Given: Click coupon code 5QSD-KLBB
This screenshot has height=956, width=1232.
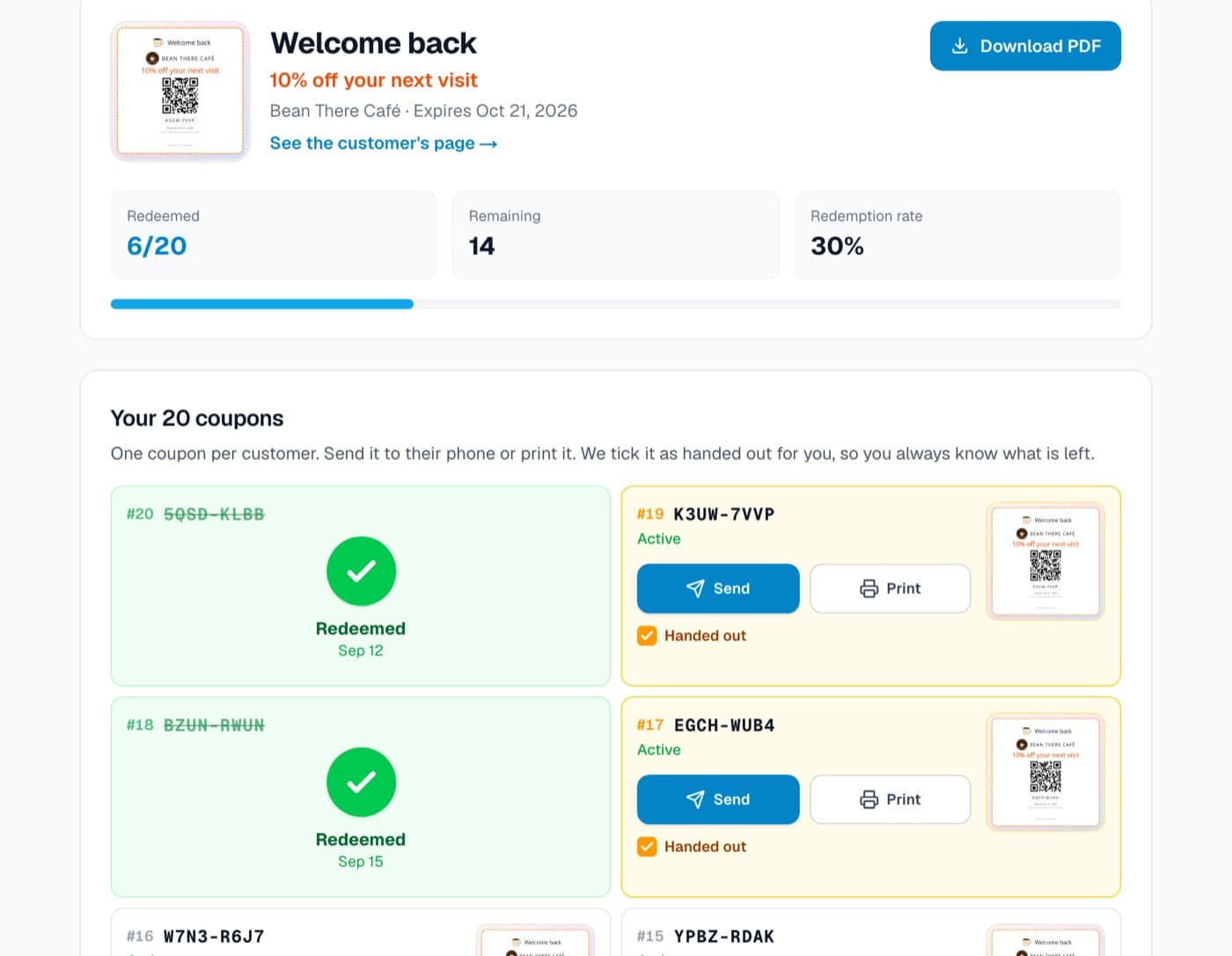Looking at the screenshot, I should coord(214,514).
